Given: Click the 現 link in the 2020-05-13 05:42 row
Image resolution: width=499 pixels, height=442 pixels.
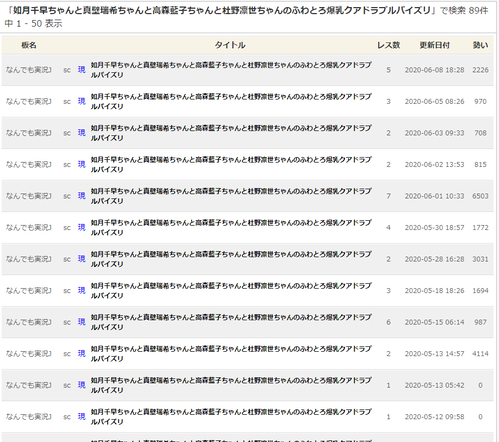Looking at the screenshot, I should click(82, 385).
